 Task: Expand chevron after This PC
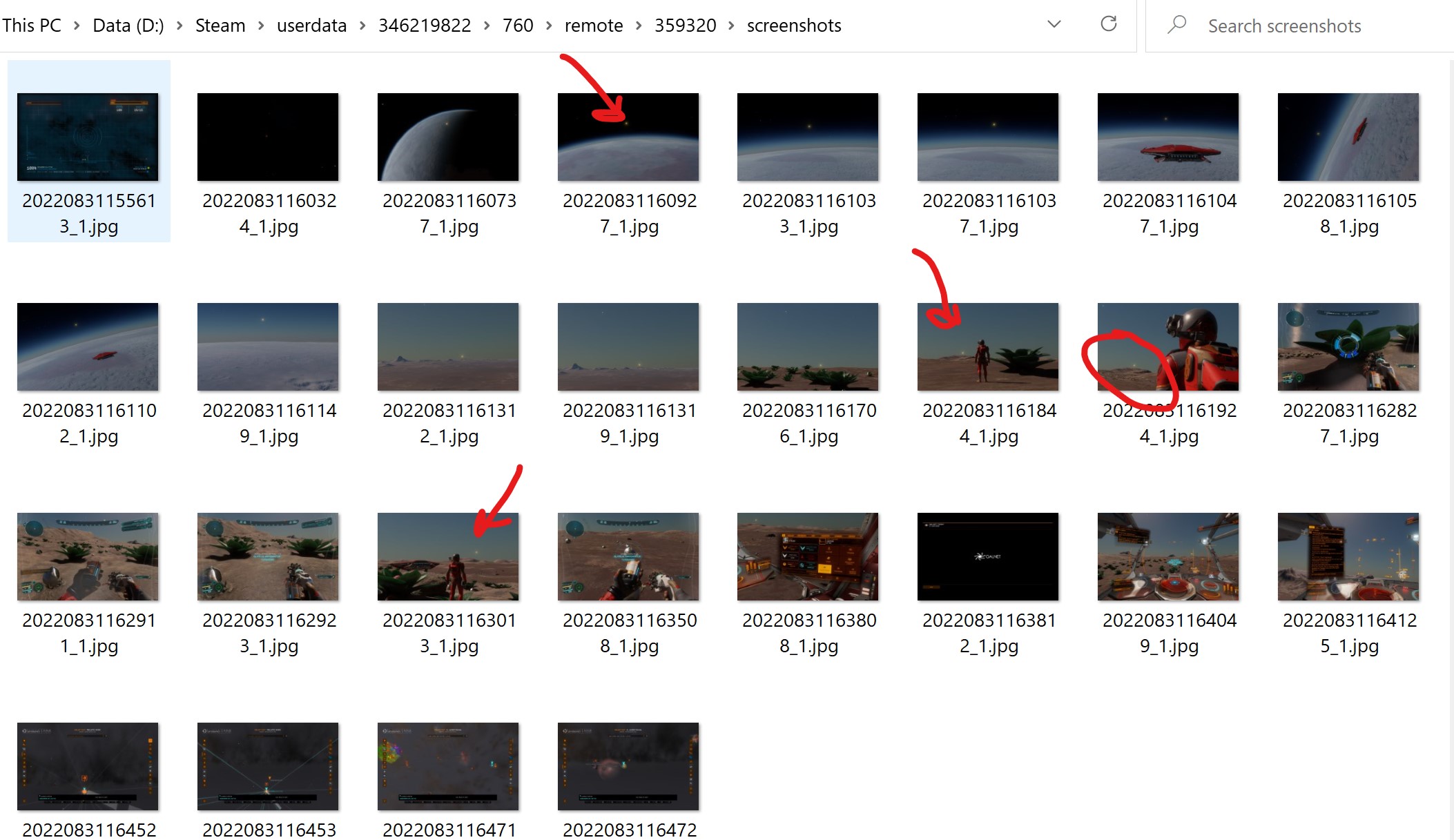tap(77, 26)
